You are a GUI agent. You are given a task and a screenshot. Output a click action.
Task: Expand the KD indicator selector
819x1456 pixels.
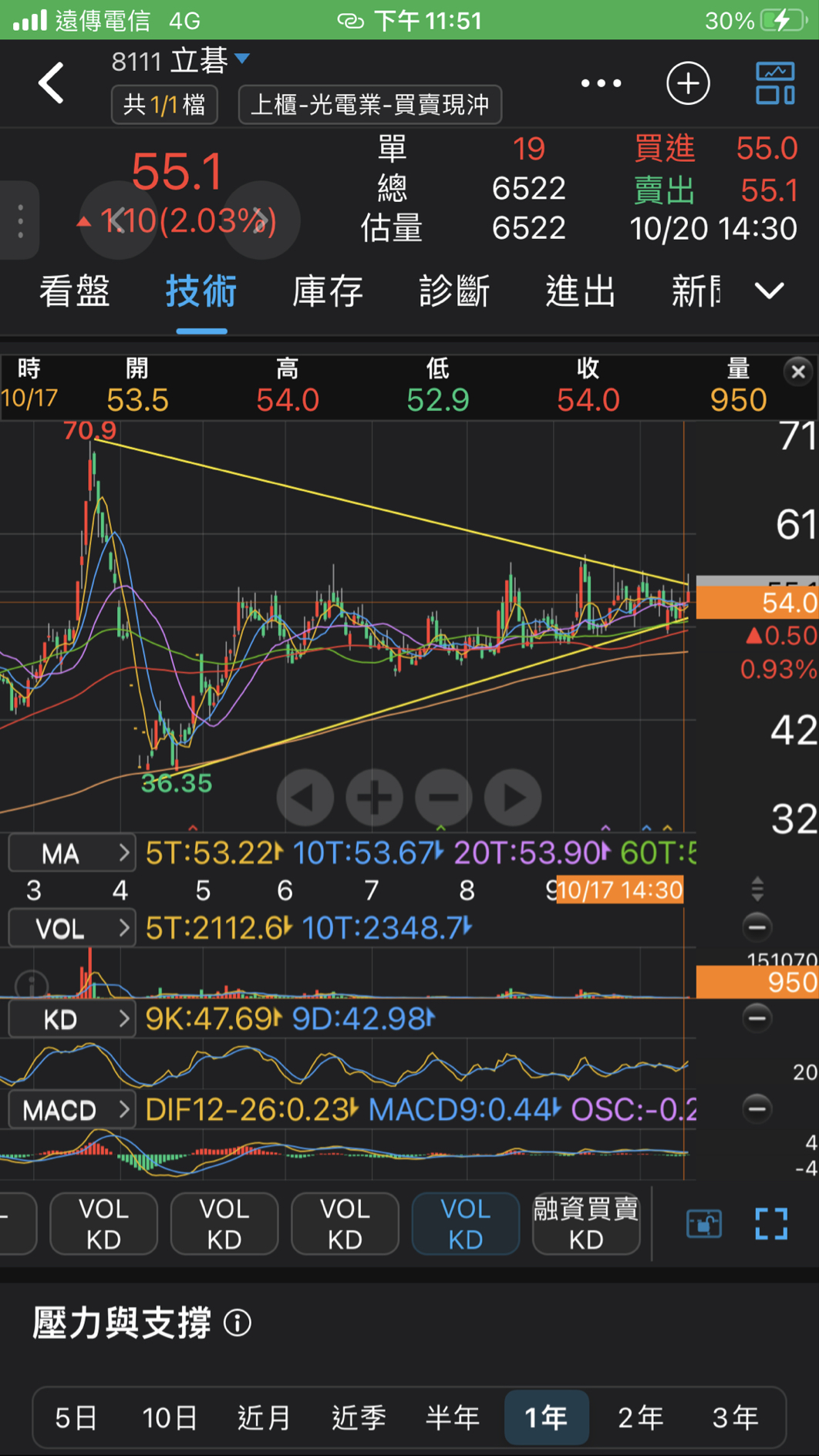pos(71,1020)
